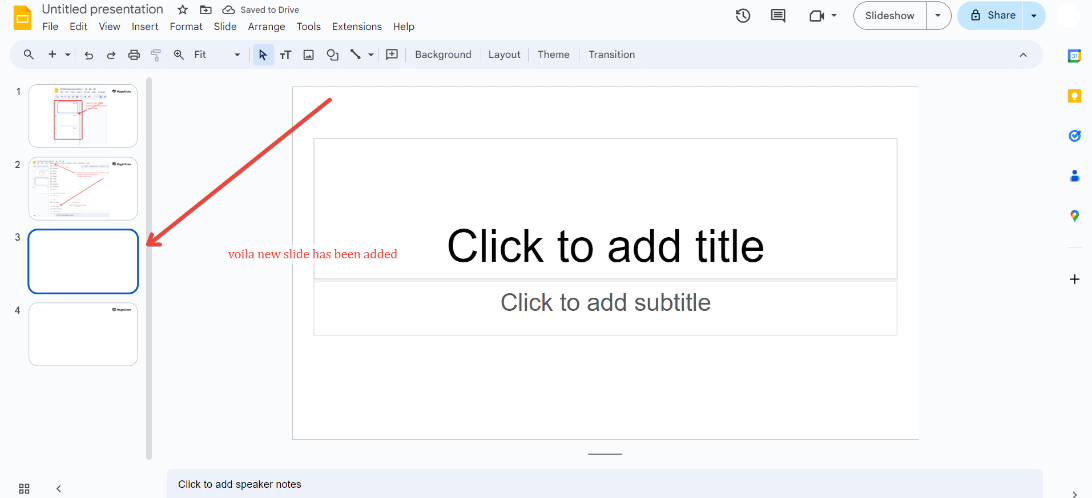Select the line tool
Screen dimensions: 1092x498
click(x=355, y=54)
